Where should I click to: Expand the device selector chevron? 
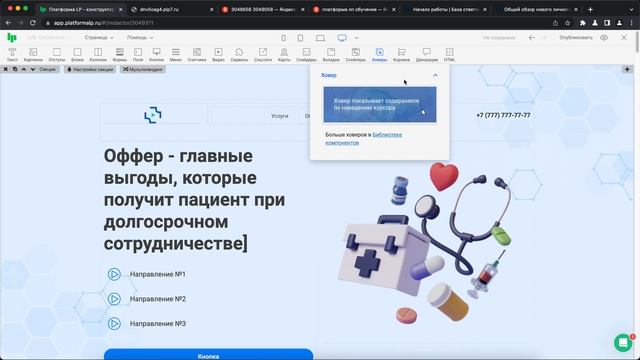[x=356, y=38]
